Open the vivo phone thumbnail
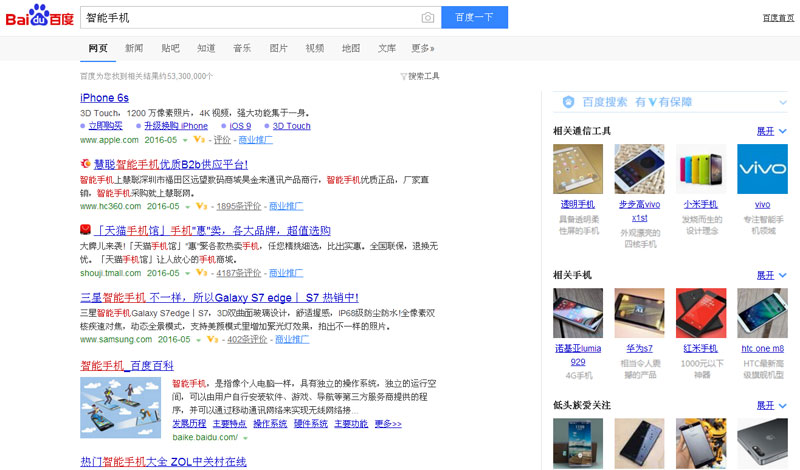 762,168
